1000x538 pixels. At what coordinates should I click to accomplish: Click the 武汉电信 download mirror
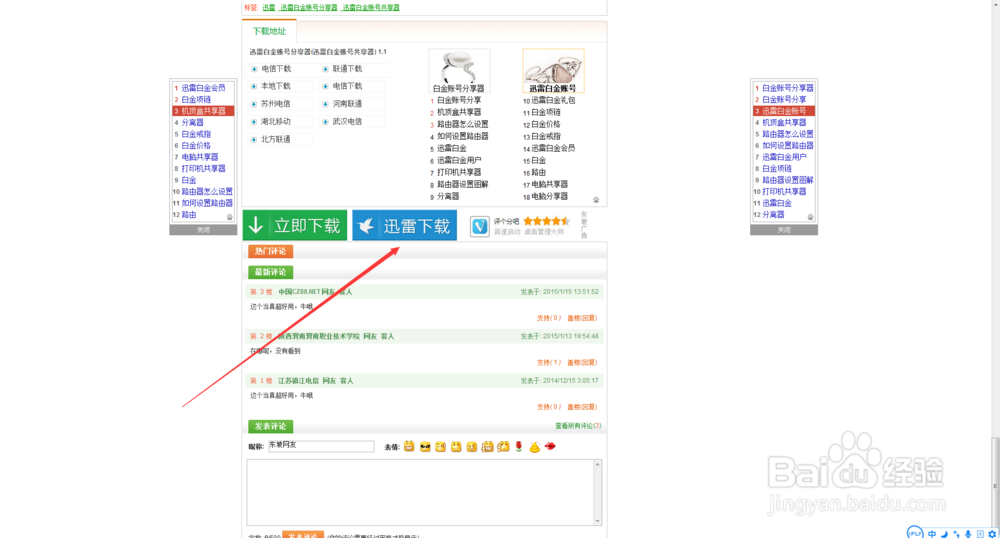(x=348, y=122)
